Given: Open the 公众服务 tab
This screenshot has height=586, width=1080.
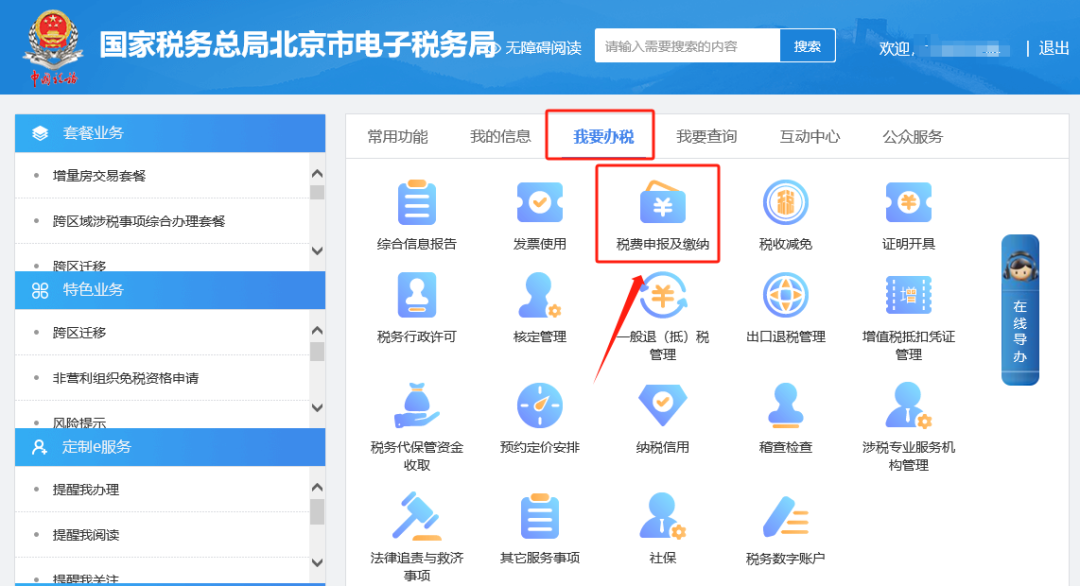Looking at the screenshot, I should 913,136.
